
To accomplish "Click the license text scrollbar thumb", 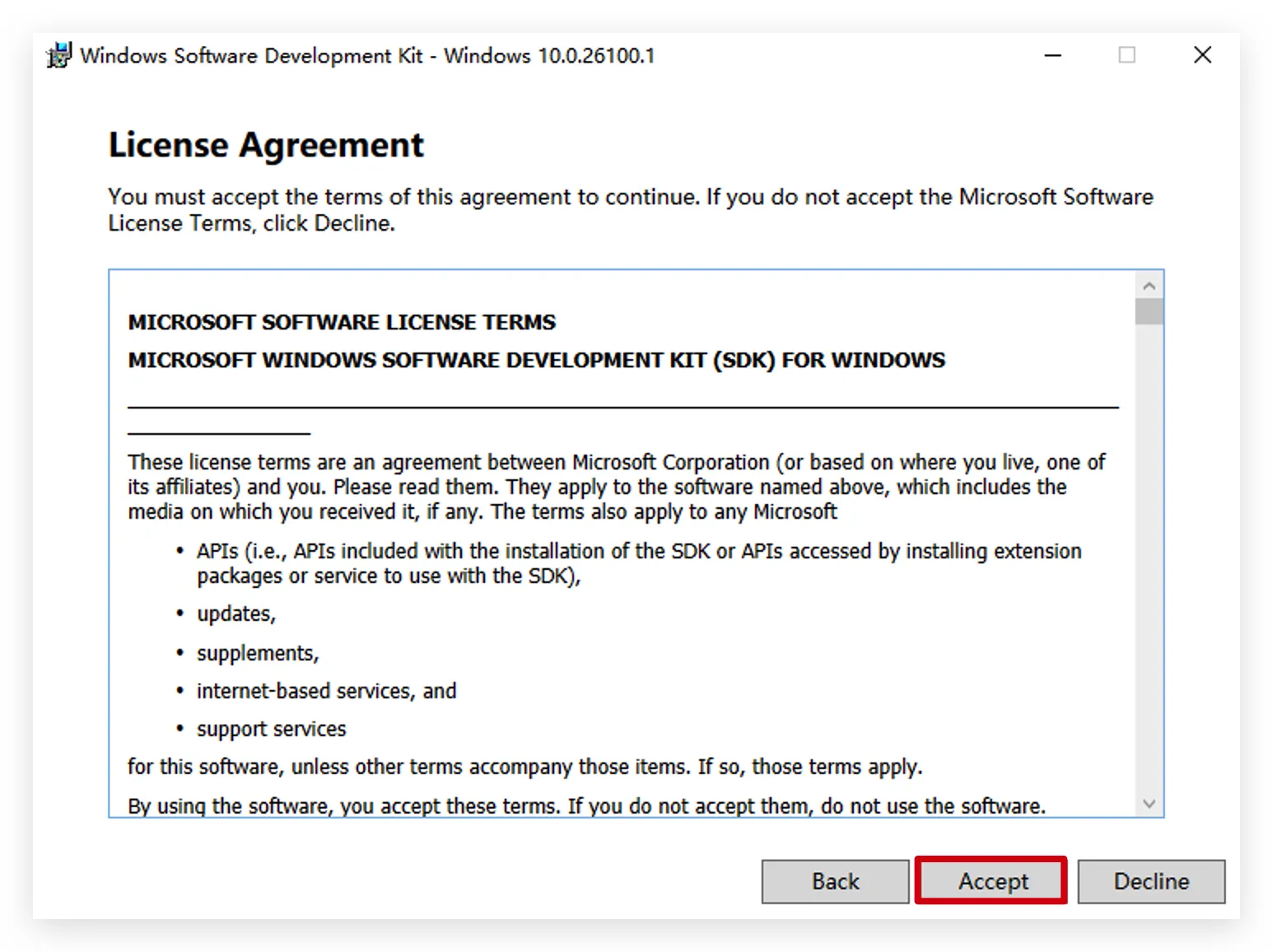I will [1149, 312].
